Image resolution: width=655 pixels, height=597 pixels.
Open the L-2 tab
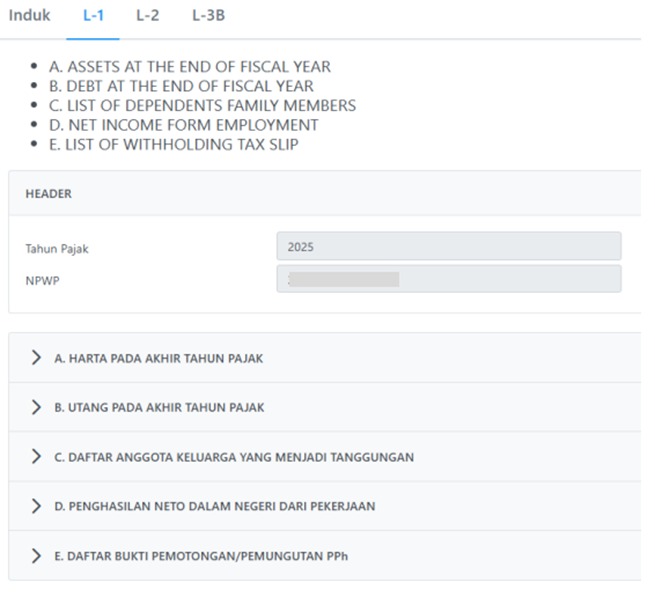tap(147, 16)
